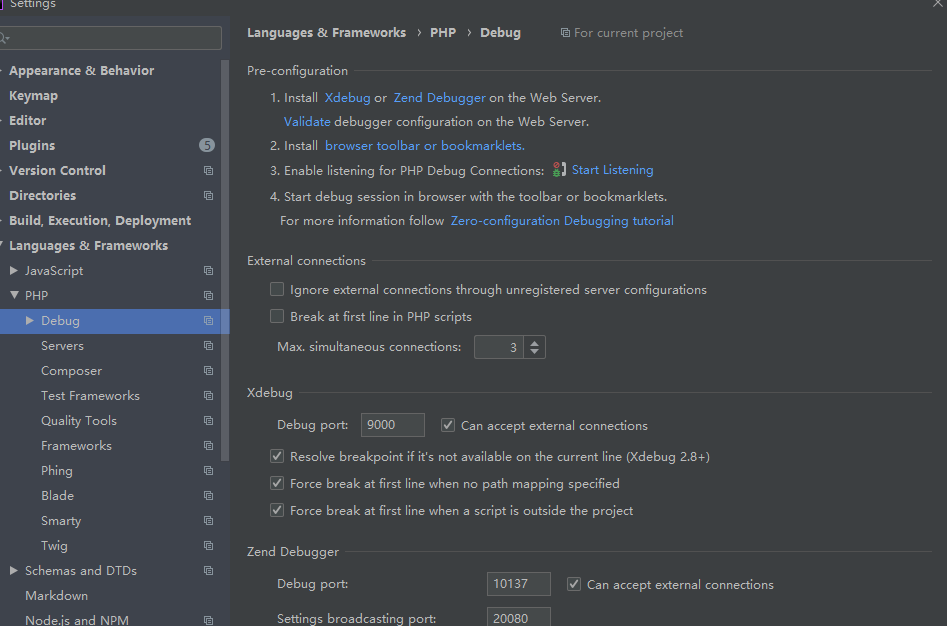The image size is (947, 626).
Task: Toggle Zend Debugger Can accept external connections checkbox
Action: coord(574,584)
